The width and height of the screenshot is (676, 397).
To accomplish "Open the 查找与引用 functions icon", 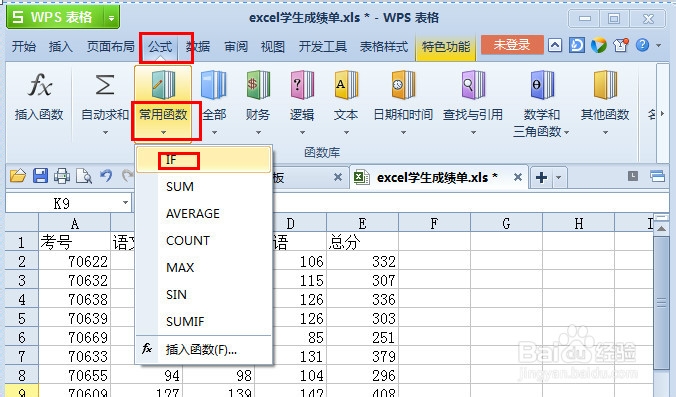I will click(473, 85).
